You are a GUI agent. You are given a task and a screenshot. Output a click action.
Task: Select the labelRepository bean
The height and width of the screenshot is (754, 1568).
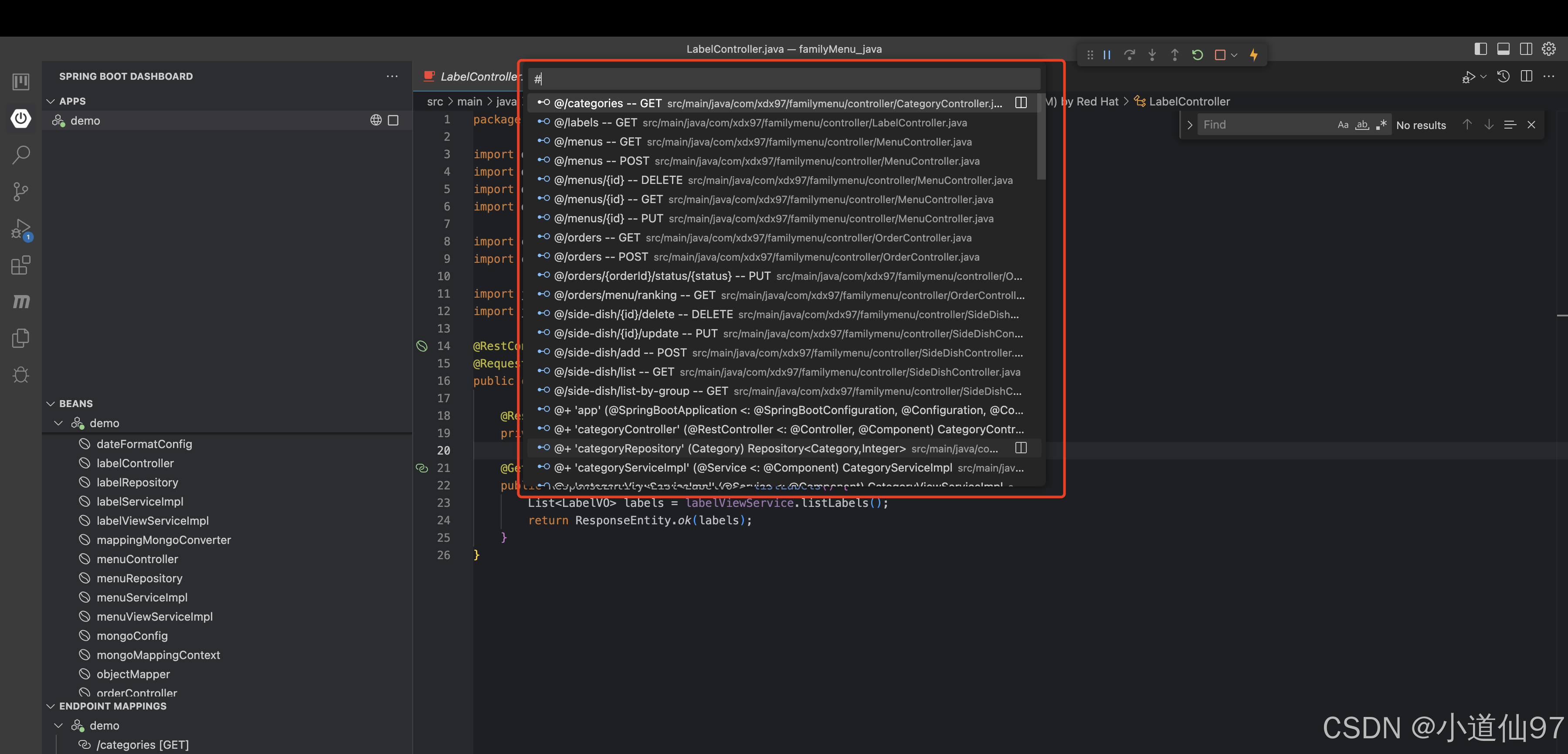[x=137, y=482]
